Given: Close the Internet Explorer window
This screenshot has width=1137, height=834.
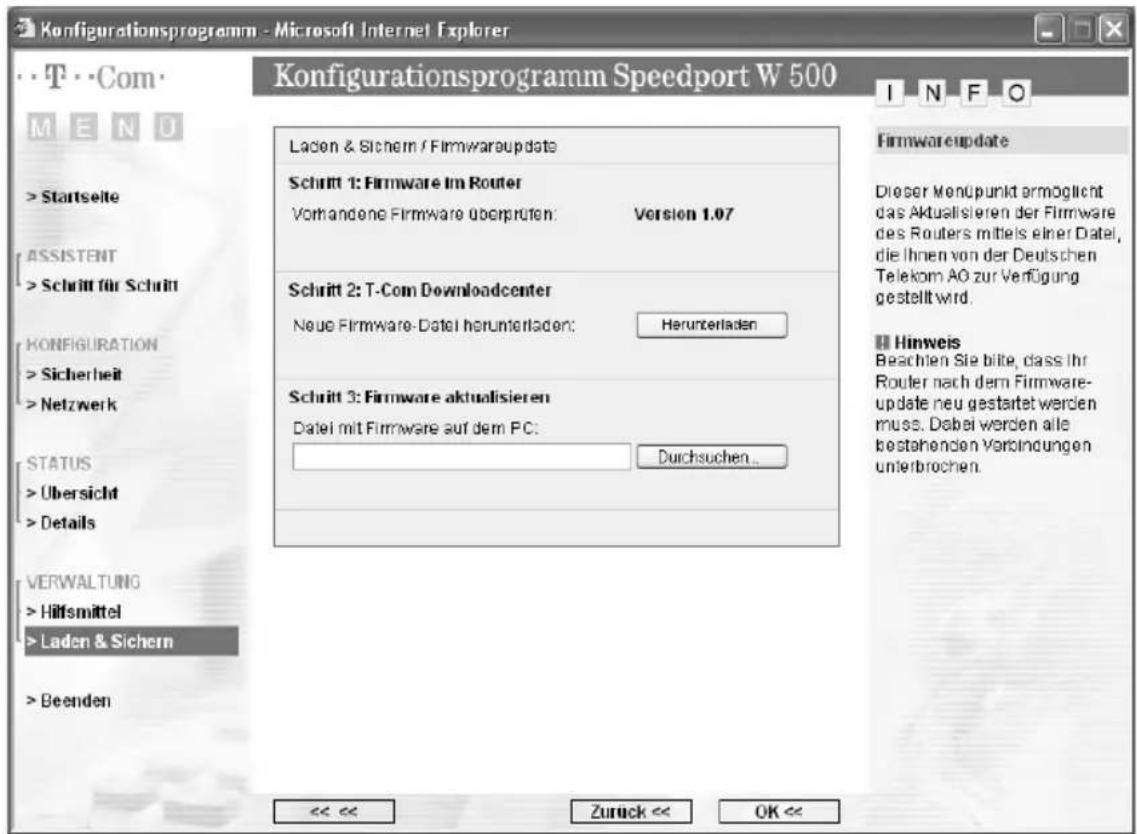Looking at the screenshot, I should 1113,30.
